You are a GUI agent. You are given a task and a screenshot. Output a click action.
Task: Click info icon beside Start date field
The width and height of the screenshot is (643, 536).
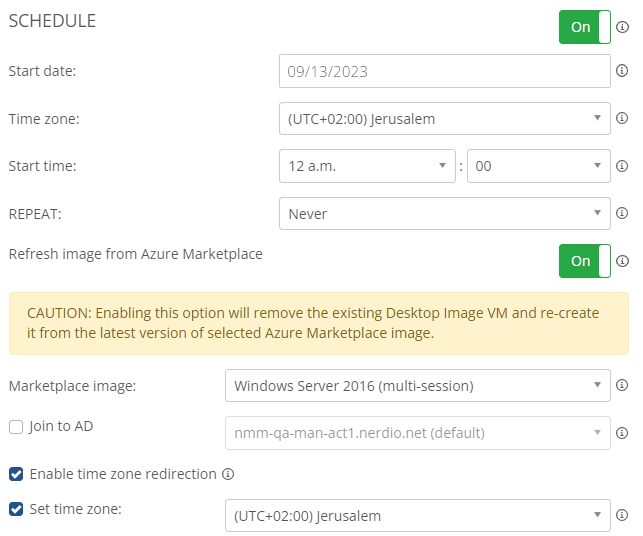click(622, 71)
